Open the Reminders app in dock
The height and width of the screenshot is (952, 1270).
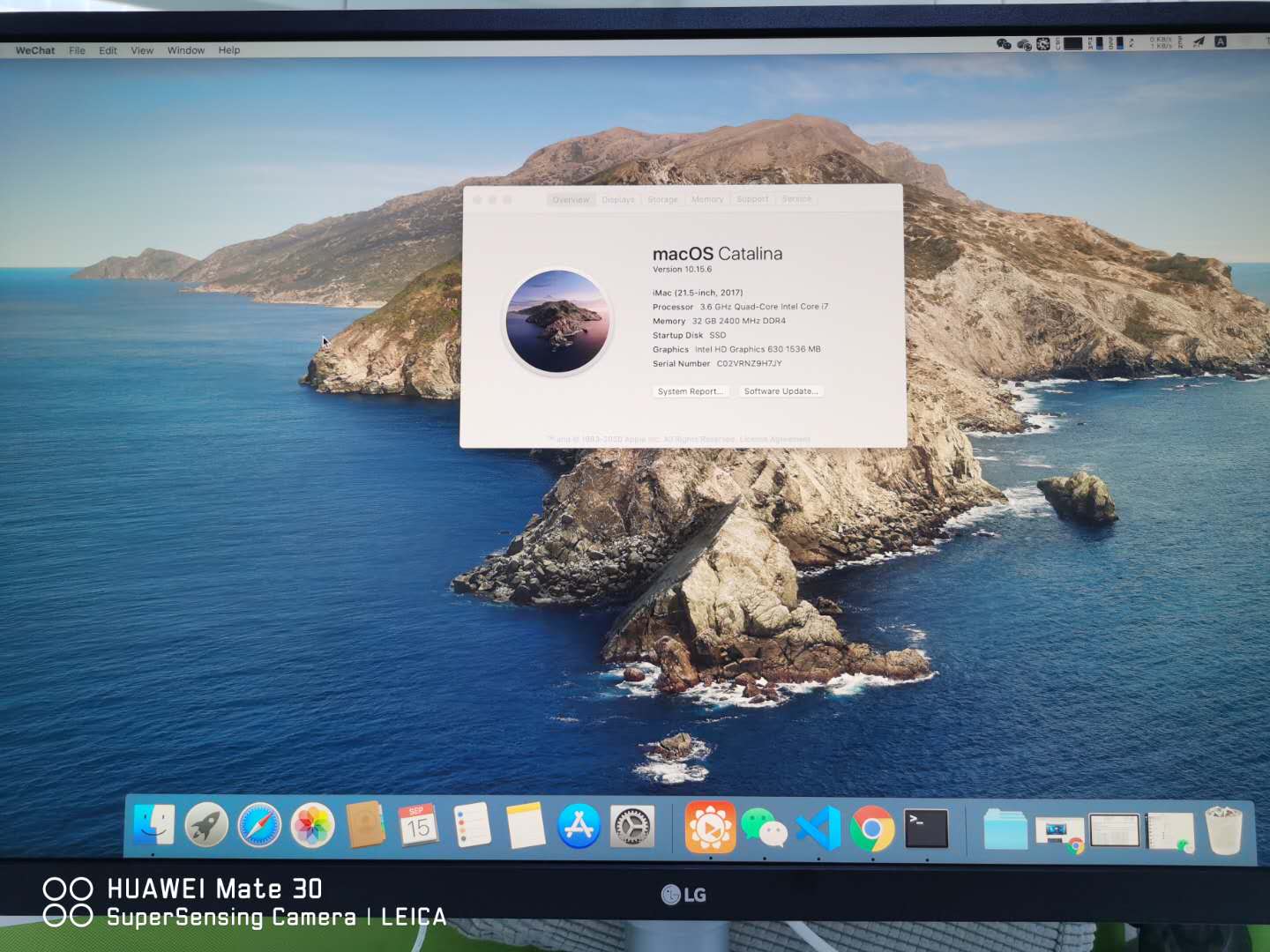tap(473, 826)
